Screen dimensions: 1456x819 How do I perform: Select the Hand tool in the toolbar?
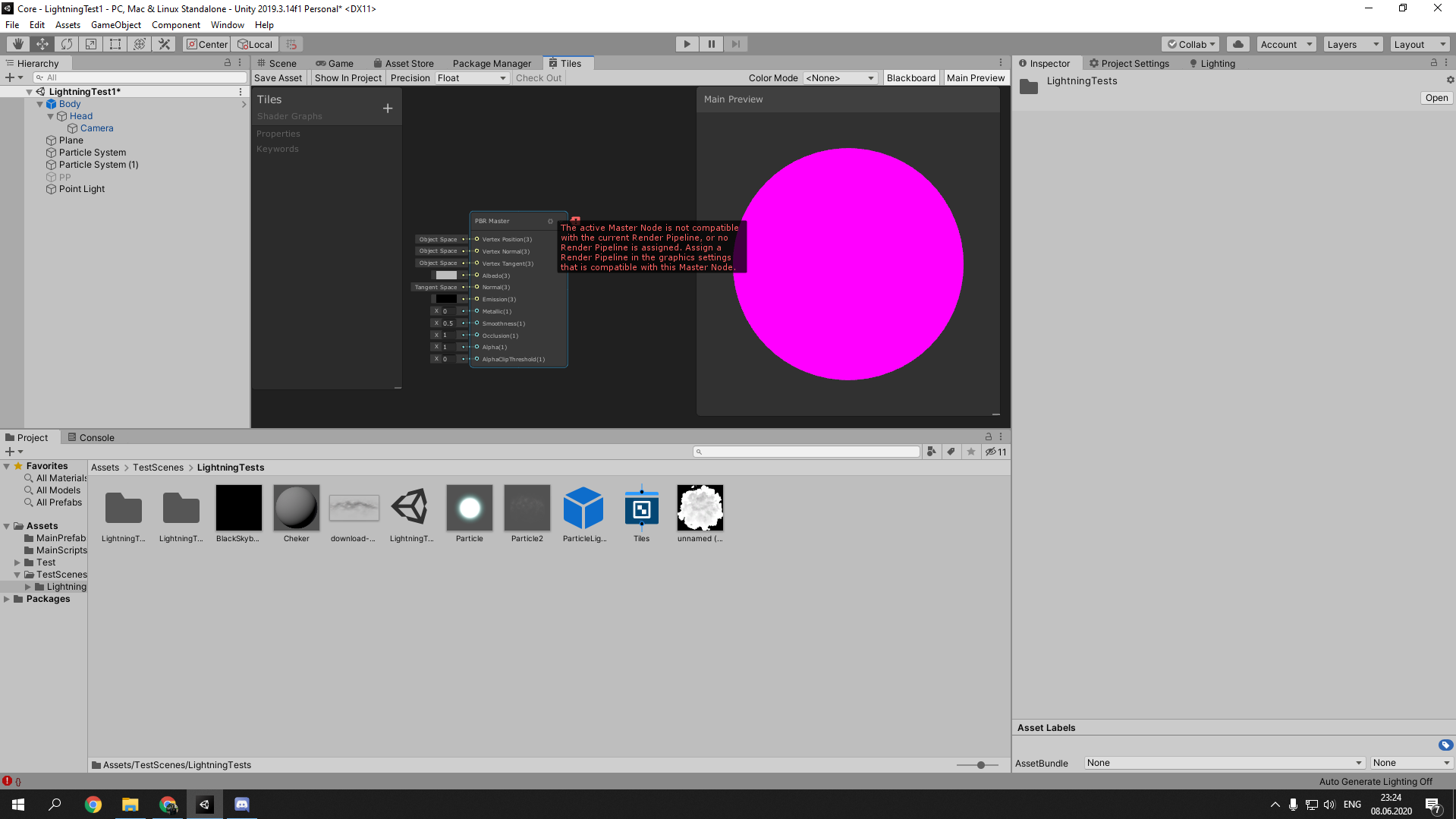pyautogui.click(x=18, y=44)
